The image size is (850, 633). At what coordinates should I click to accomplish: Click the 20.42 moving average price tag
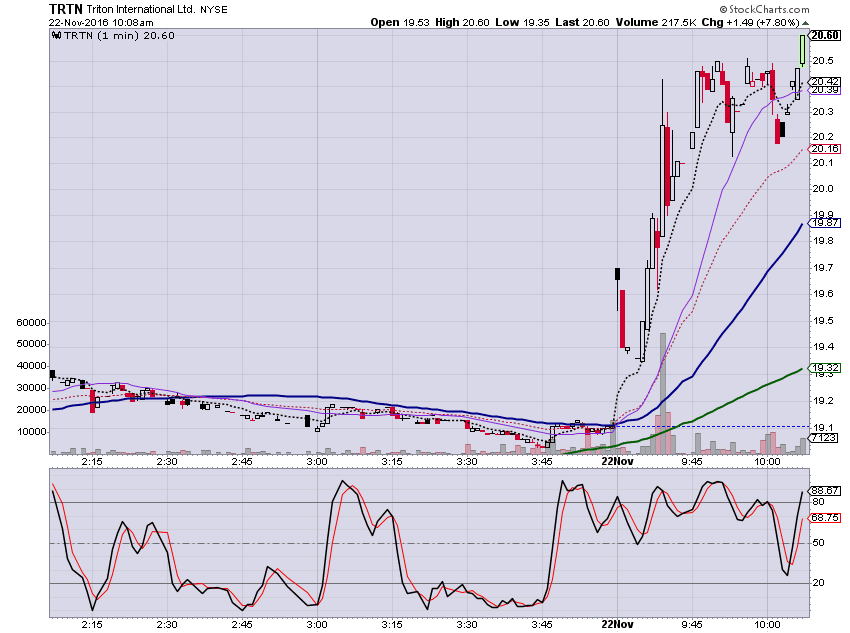[825, 82]
